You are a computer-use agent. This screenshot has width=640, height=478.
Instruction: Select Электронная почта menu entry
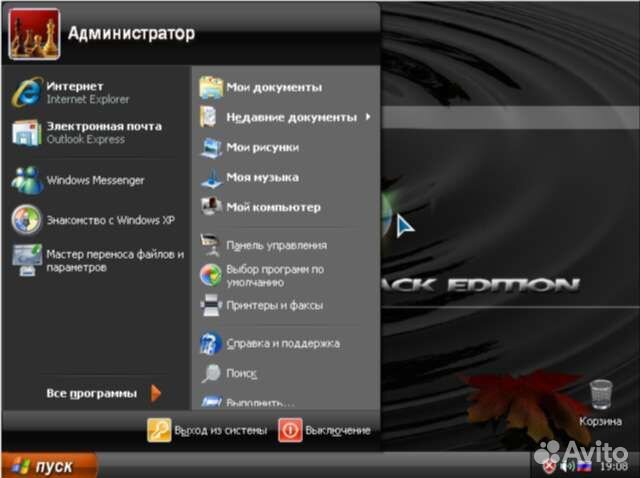coord(104,126)
